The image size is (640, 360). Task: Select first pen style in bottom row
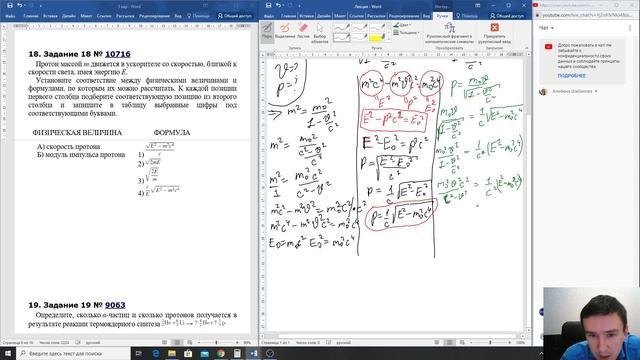click(x=342, y=38)
